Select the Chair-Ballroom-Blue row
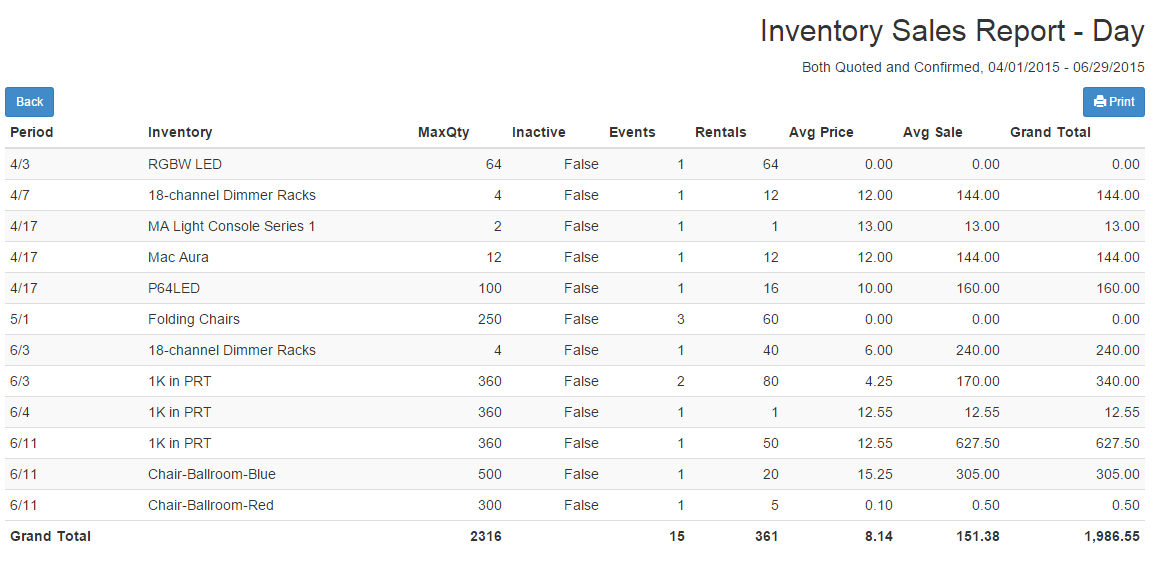 point(575,474)
